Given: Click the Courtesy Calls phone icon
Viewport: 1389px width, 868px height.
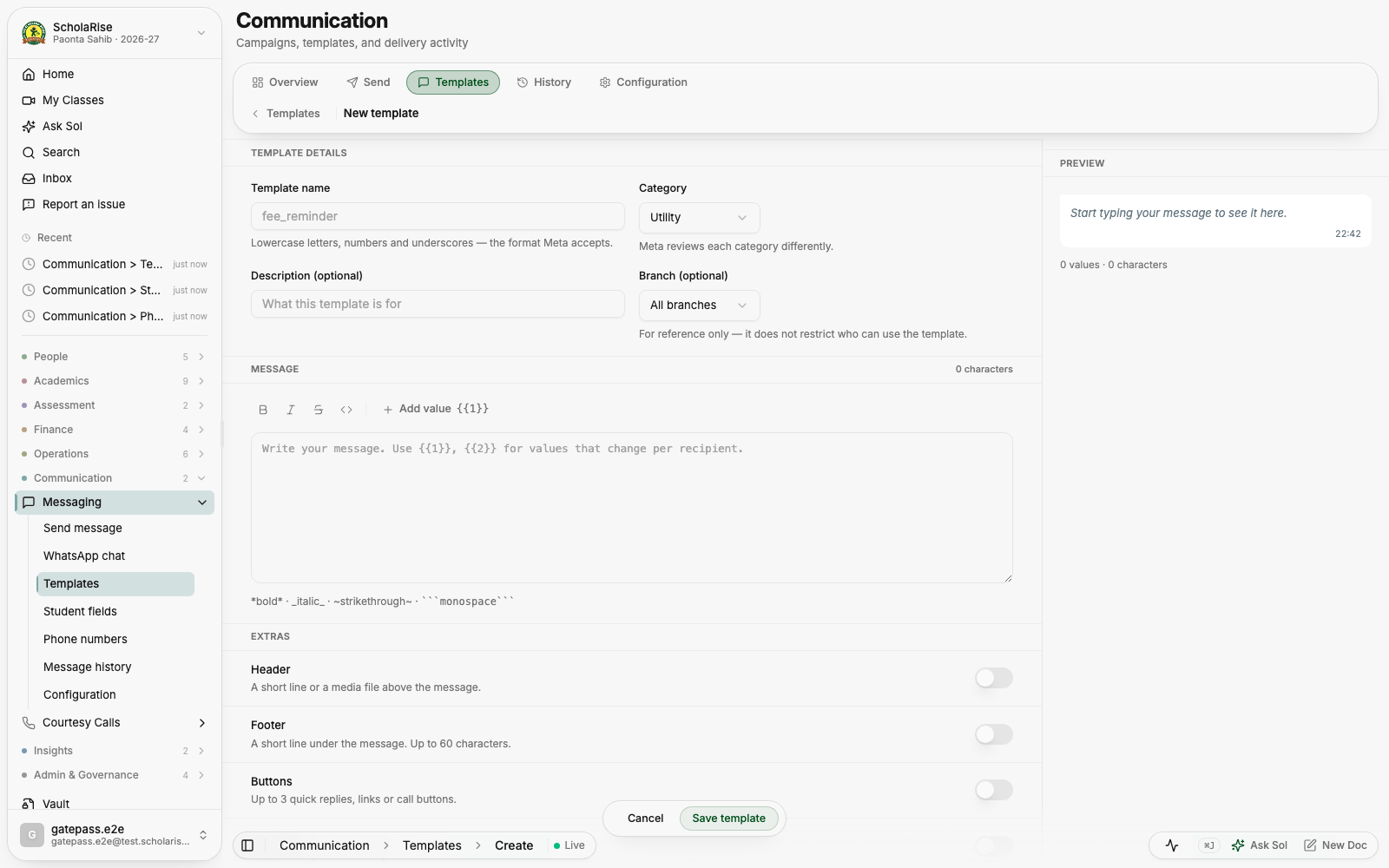Looking at the screenshot, I should click(29, 722).
